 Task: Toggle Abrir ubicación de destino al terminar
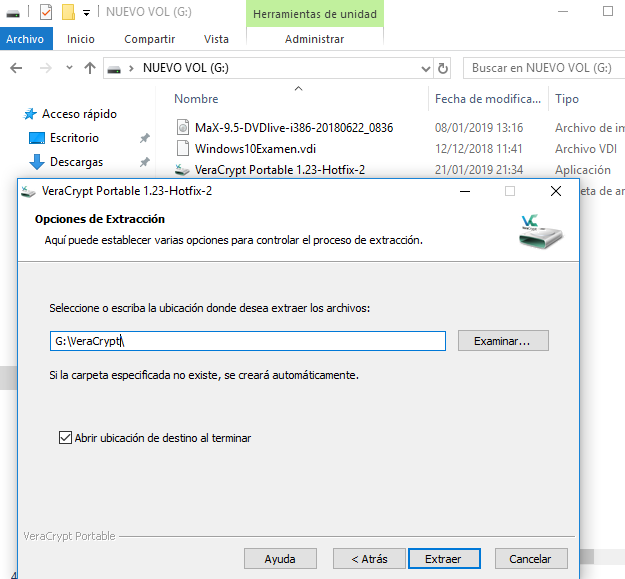65,438
